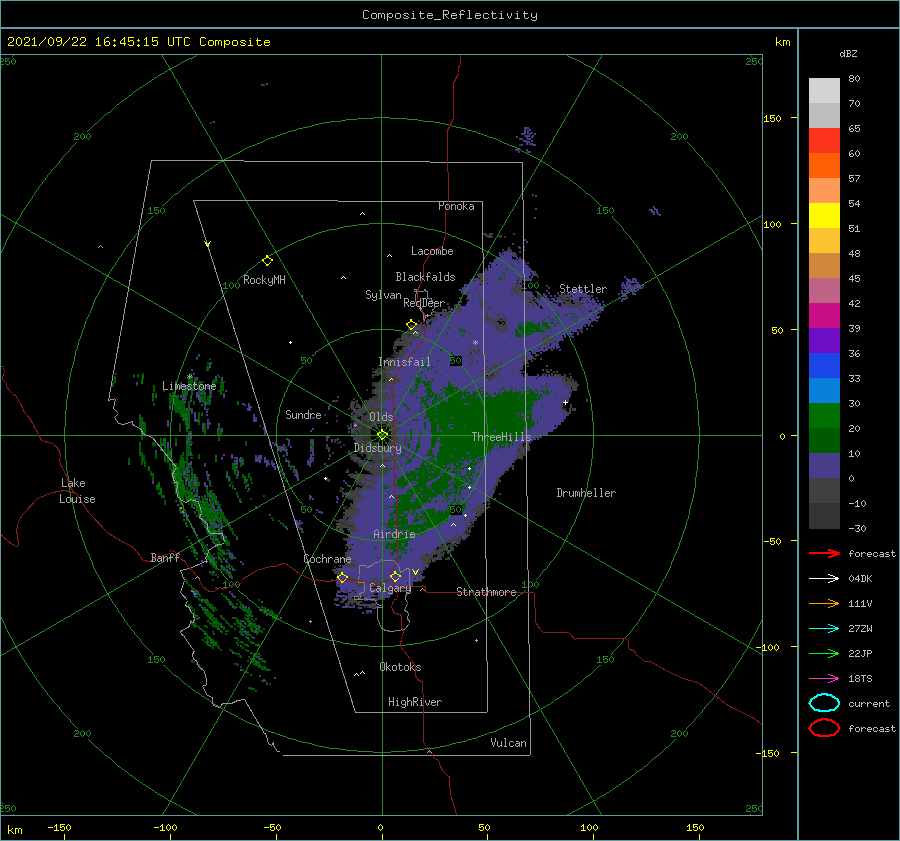Click the red forecast arrow in legend
This screenshot has height=841, width=900.
pos(824,553)
